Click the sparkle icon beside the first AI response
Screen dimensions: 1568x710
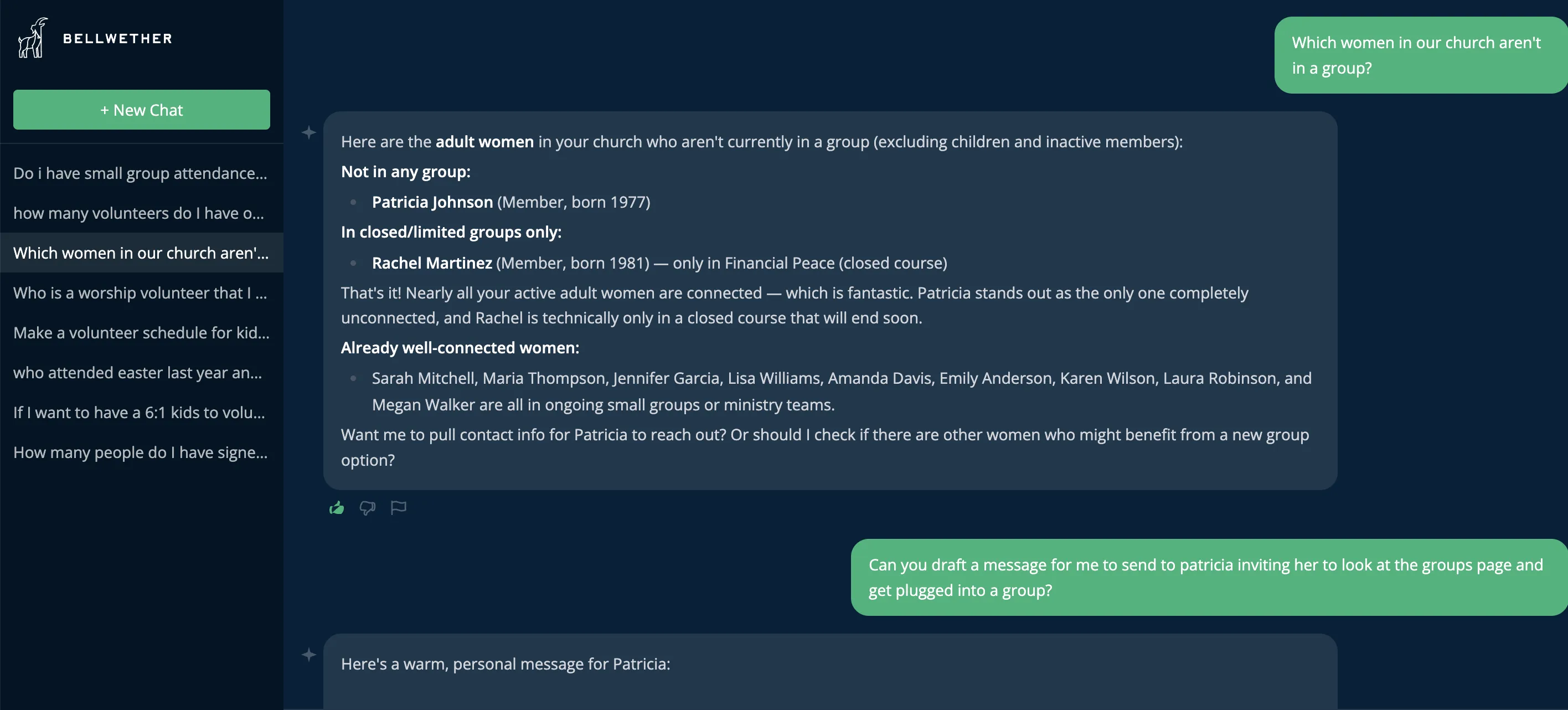(x=309, y=133)
